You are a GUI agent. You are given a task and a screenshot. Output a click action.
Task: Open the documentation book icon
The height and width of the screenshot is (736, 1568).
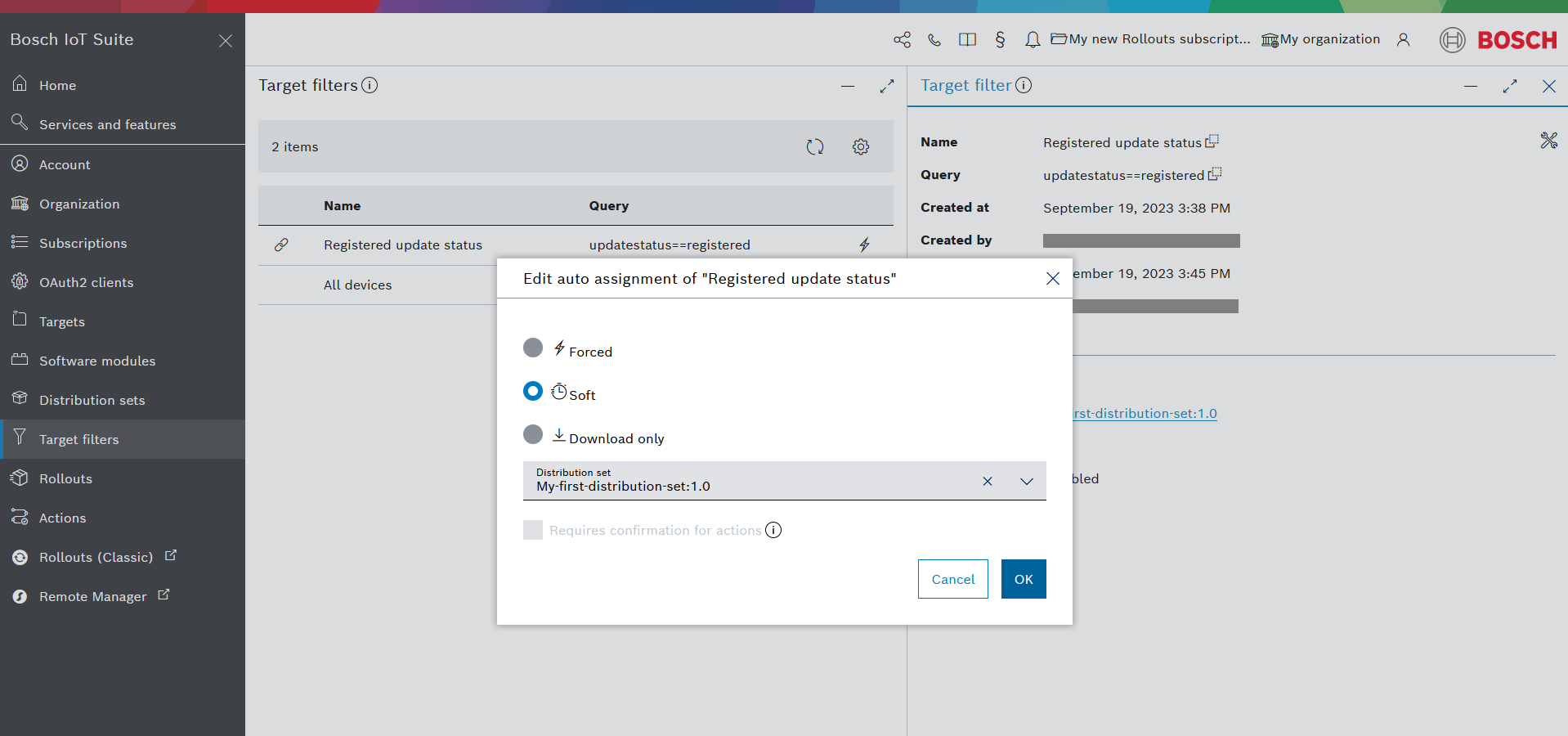pos(967,39)
